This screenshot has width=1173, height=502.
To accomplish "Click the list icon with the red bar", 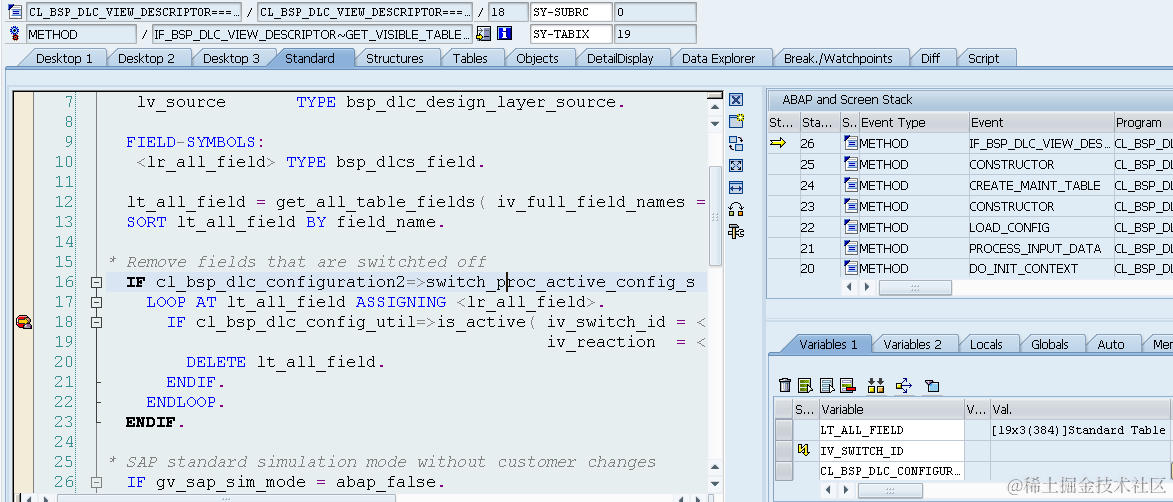I will point(848,386).
